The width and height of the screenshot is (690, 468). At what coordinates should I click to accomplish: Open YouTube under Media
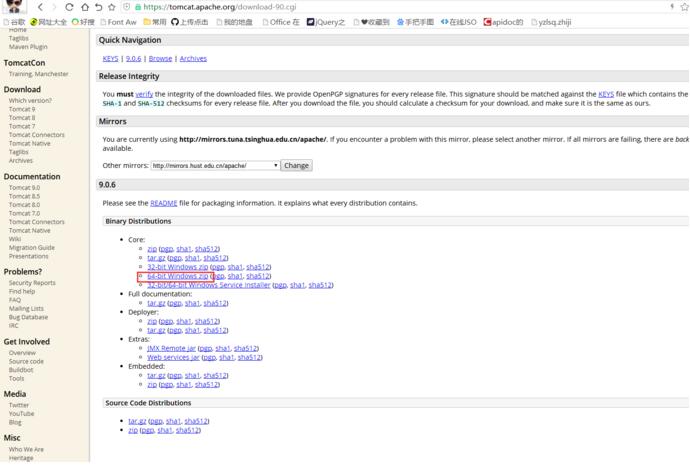pos(21,414)
